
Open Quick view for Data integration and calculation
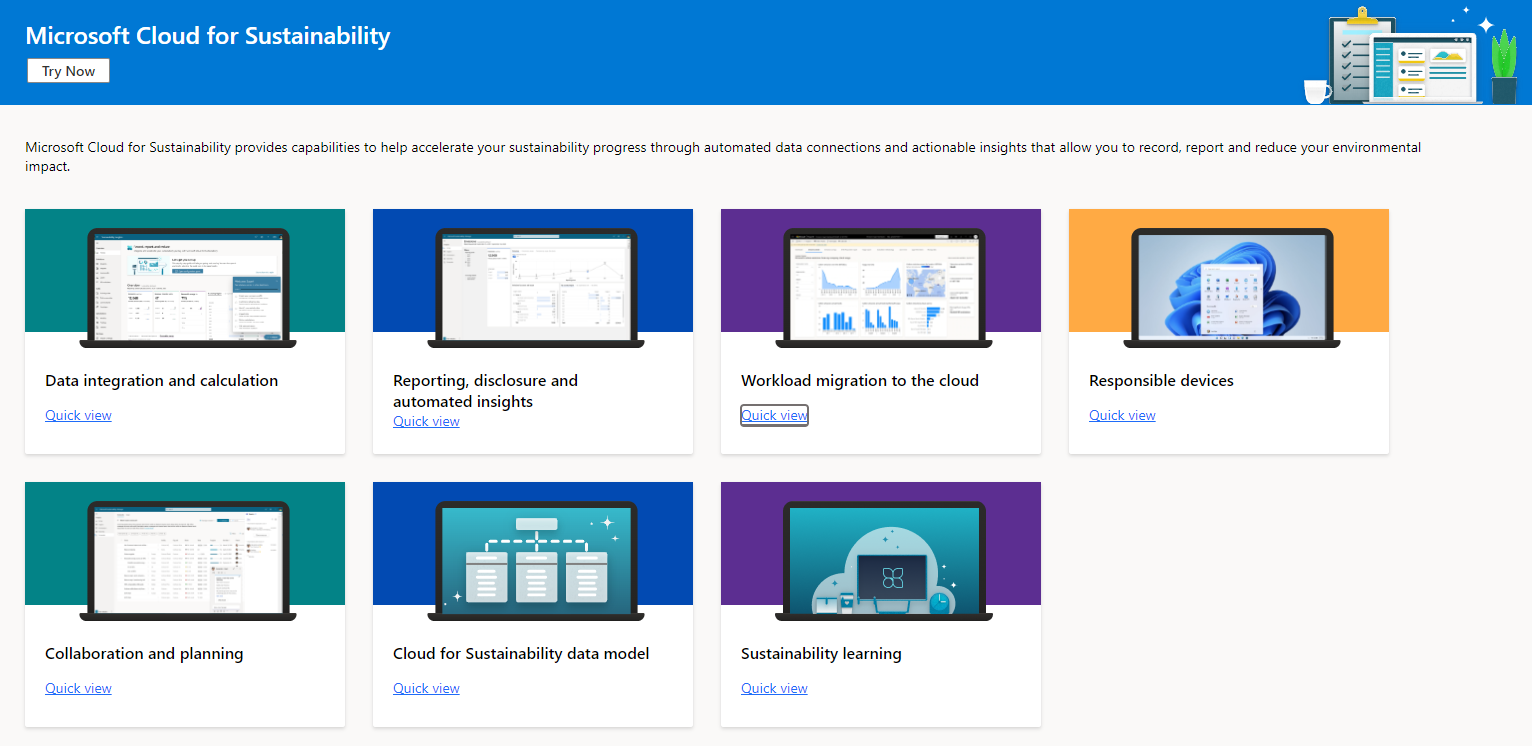(x=78, y=414)
